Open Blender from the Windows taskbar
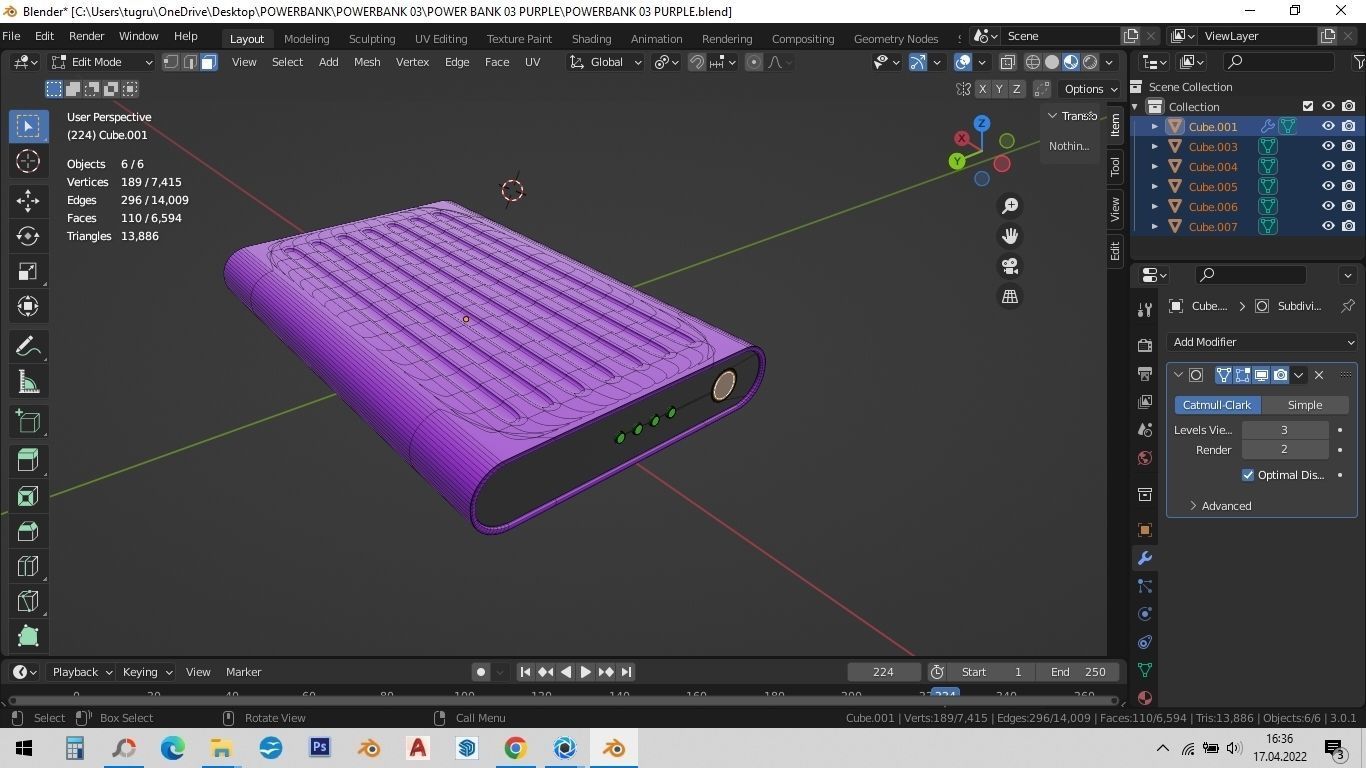Screen dimensions: 1366x768 614,748
